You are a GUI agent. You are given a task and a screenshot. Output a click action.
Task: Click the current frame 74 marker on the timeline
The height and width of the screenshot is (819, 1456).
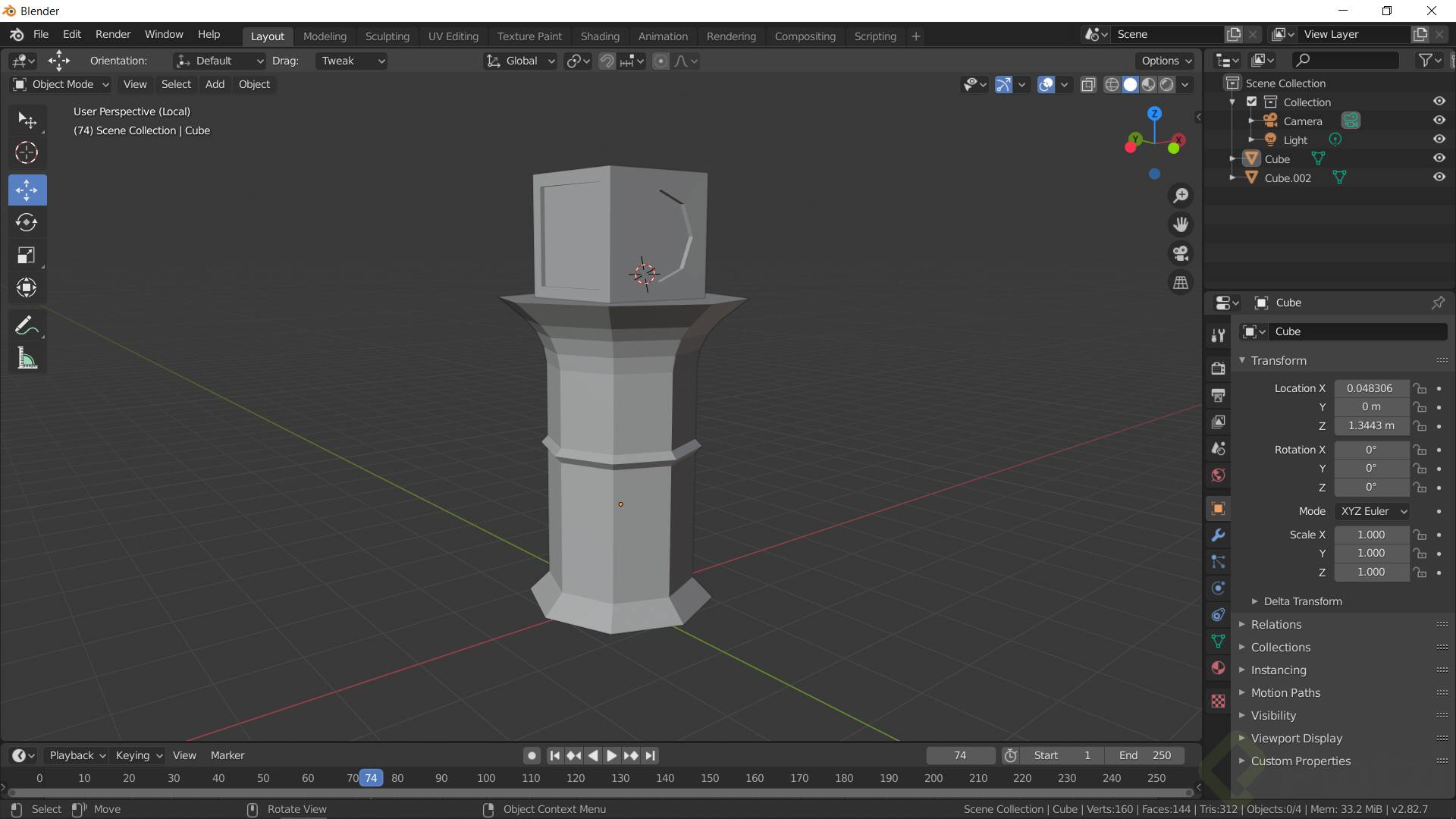(371, 778)
